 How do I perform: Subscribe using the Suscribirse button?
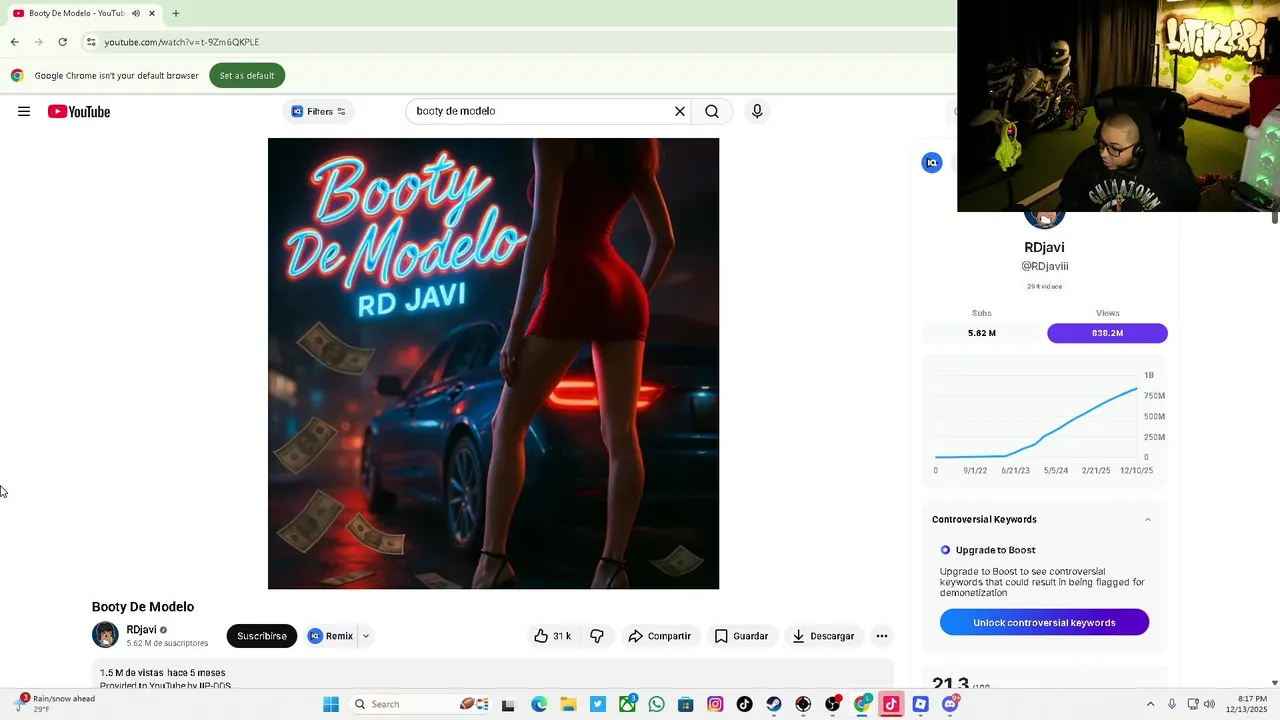[x=262, y=636]
